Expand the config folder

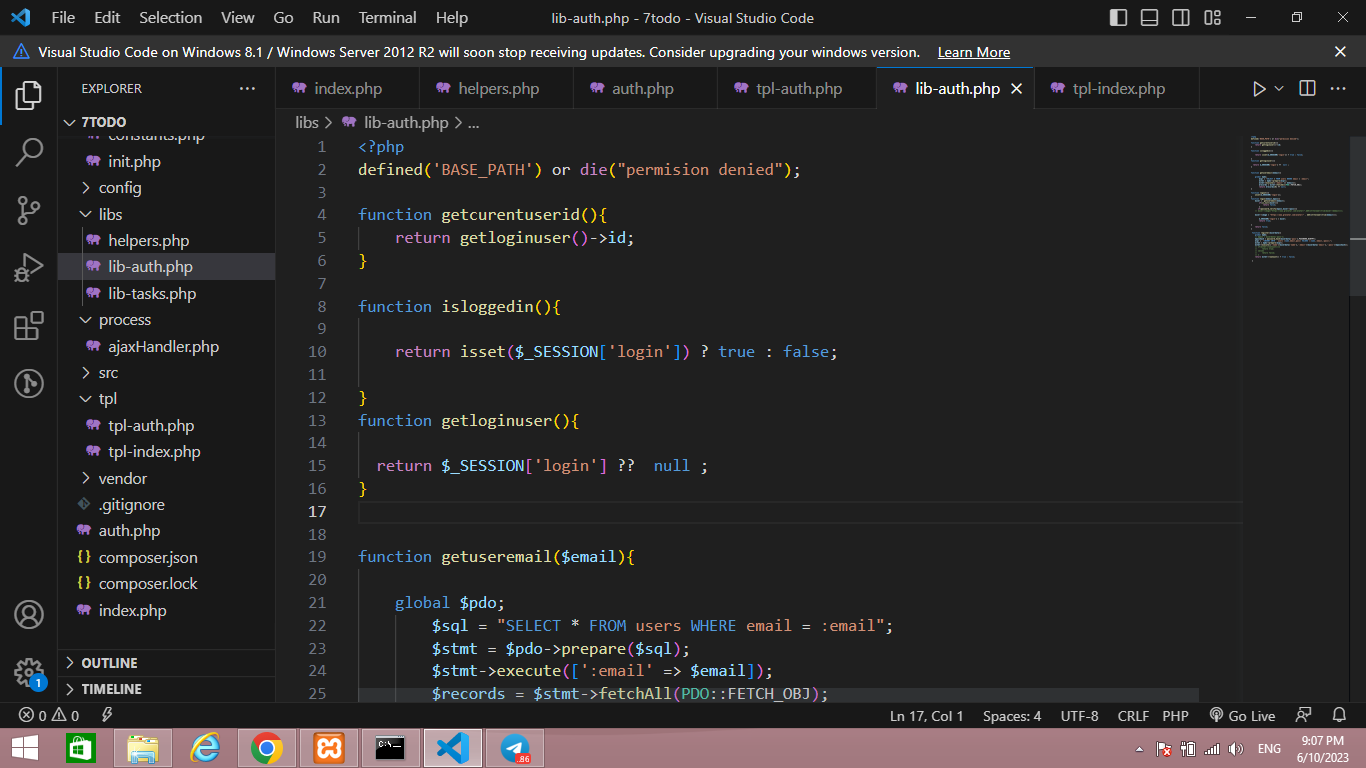(166, 188)
